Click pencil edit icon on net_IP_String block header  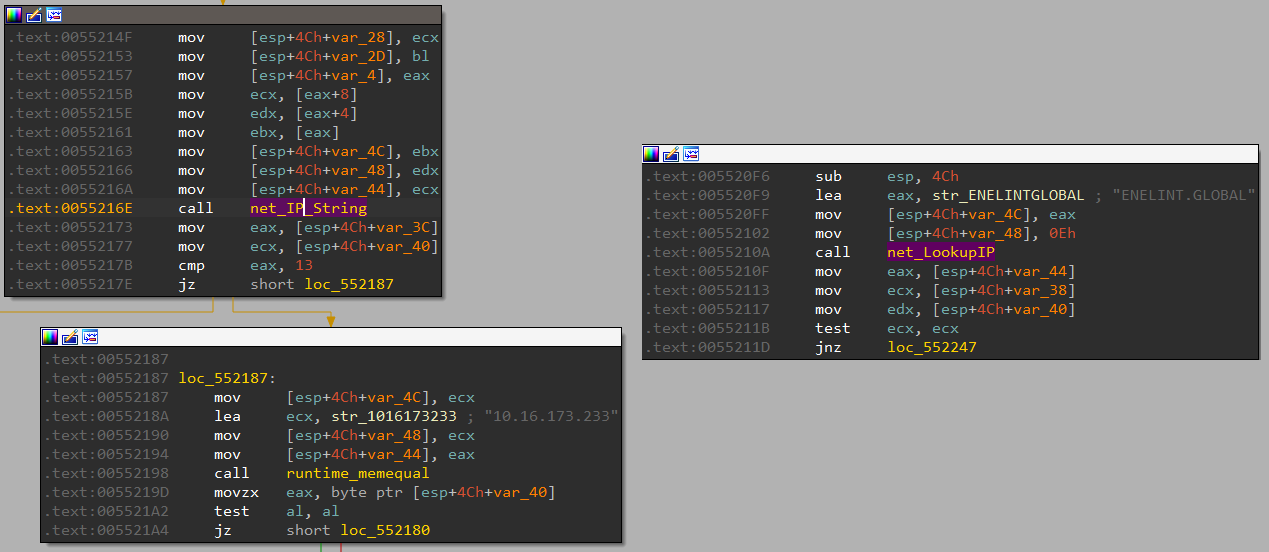34,15
